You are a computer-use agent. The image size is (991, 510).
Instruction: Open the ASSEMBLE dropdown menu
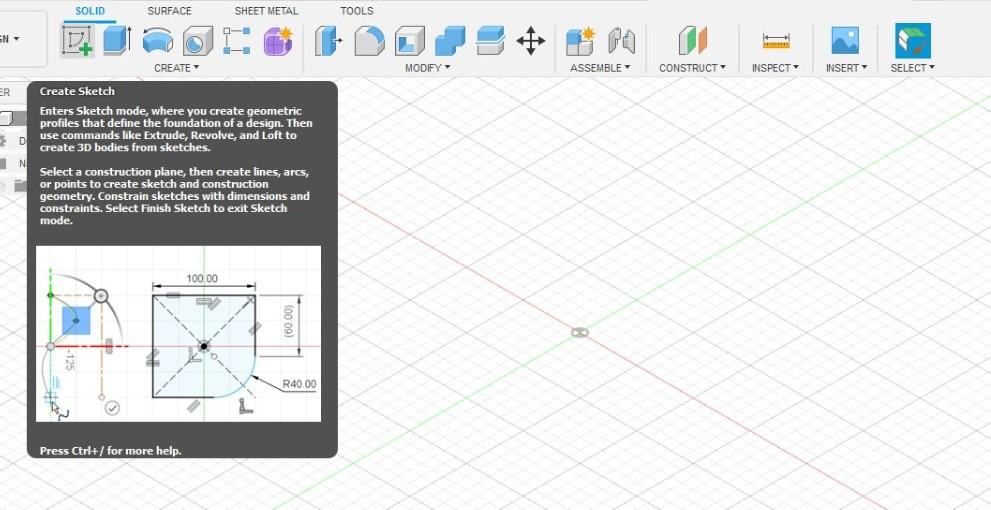click(600, 68)
